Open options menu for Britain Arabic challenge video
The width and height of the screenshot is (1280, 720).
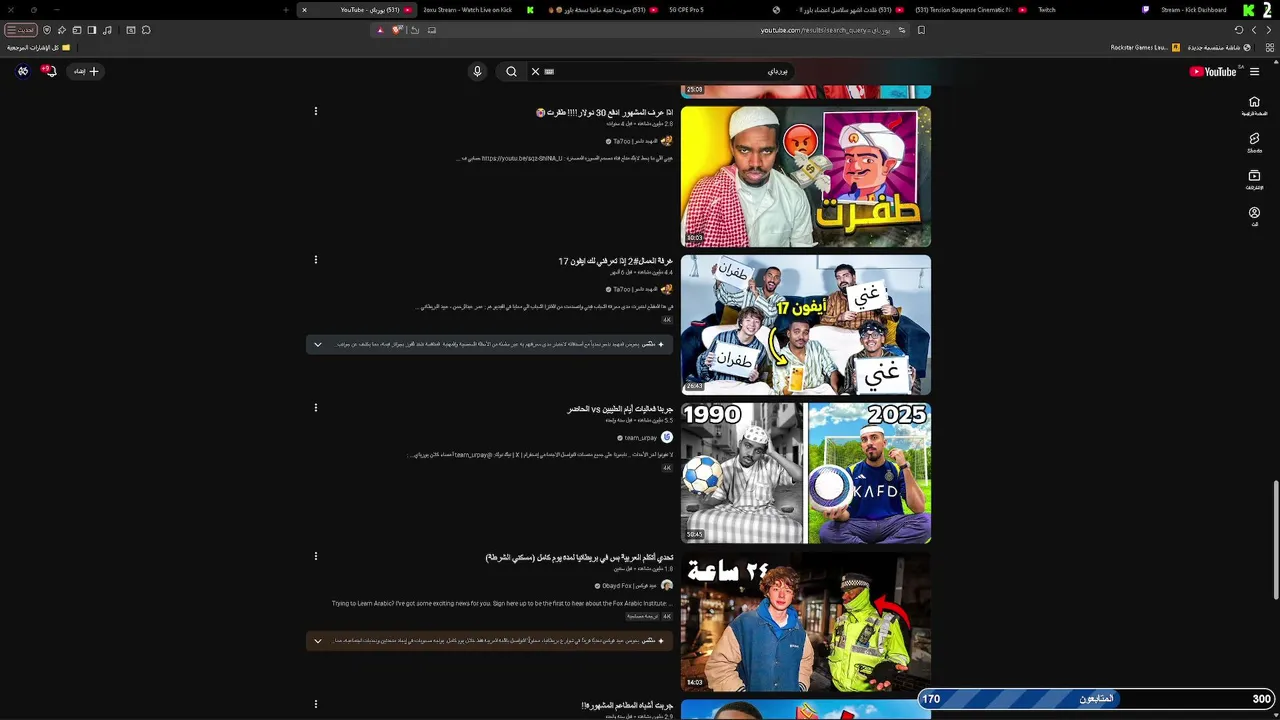point(316,556)
